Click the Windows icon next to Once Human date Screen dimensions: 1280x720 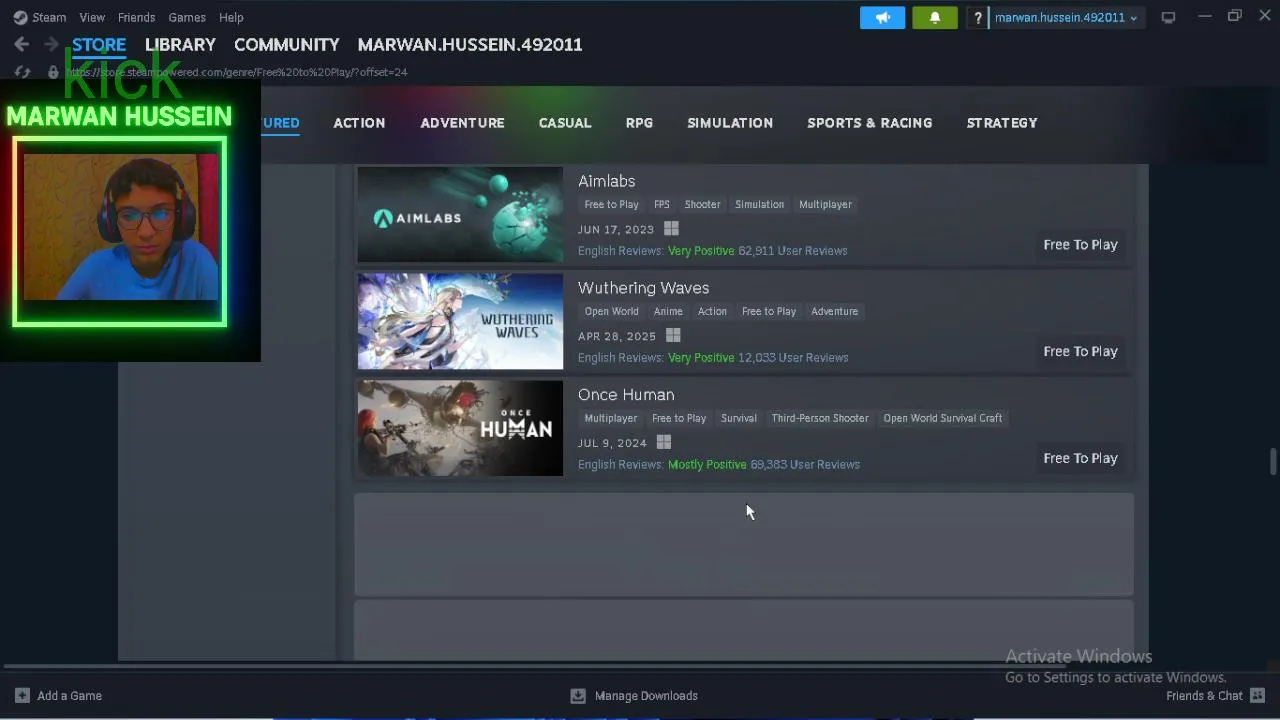coord(664,443)
